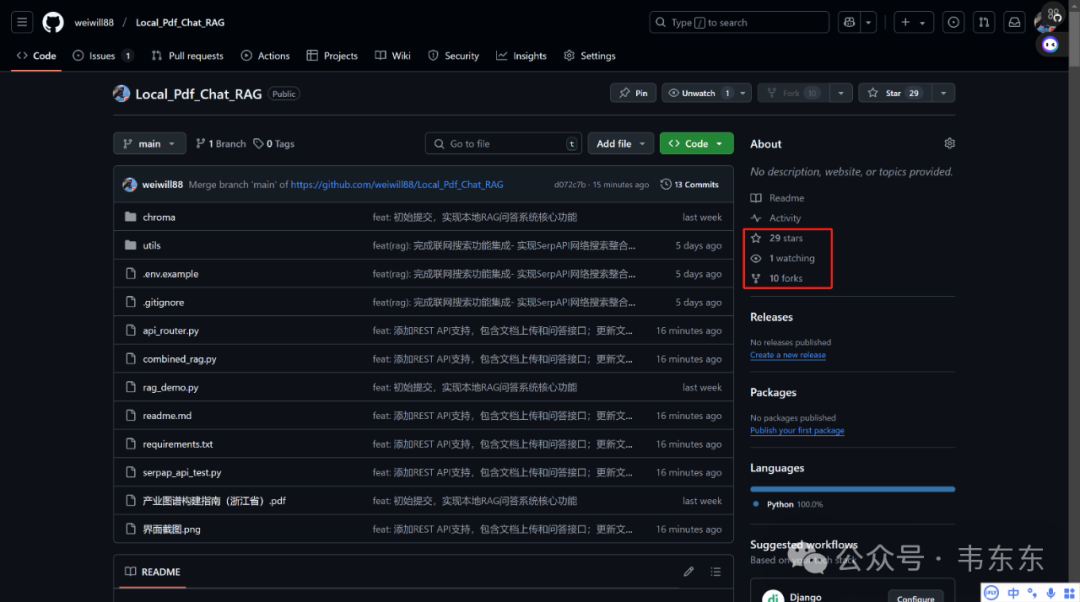Switch to the Issues tab

click(103, 56)
